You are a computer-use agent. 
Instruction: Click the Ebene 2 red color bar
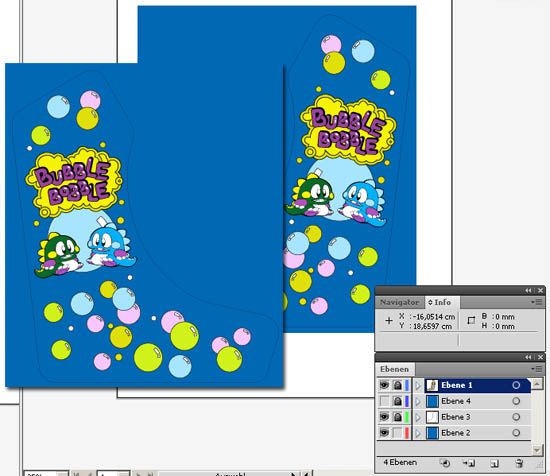[x=407, y=433]
